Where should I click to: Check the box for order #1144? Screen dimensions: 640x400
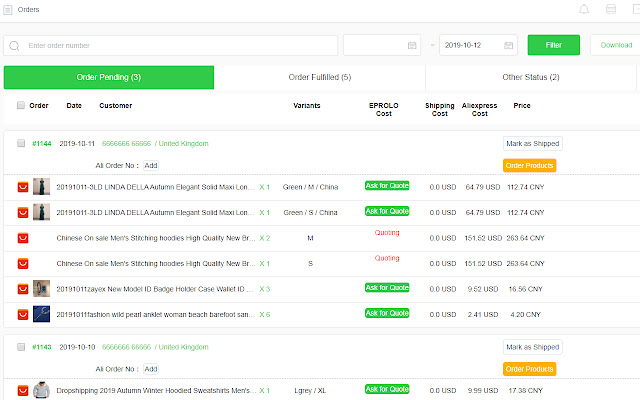21,143
